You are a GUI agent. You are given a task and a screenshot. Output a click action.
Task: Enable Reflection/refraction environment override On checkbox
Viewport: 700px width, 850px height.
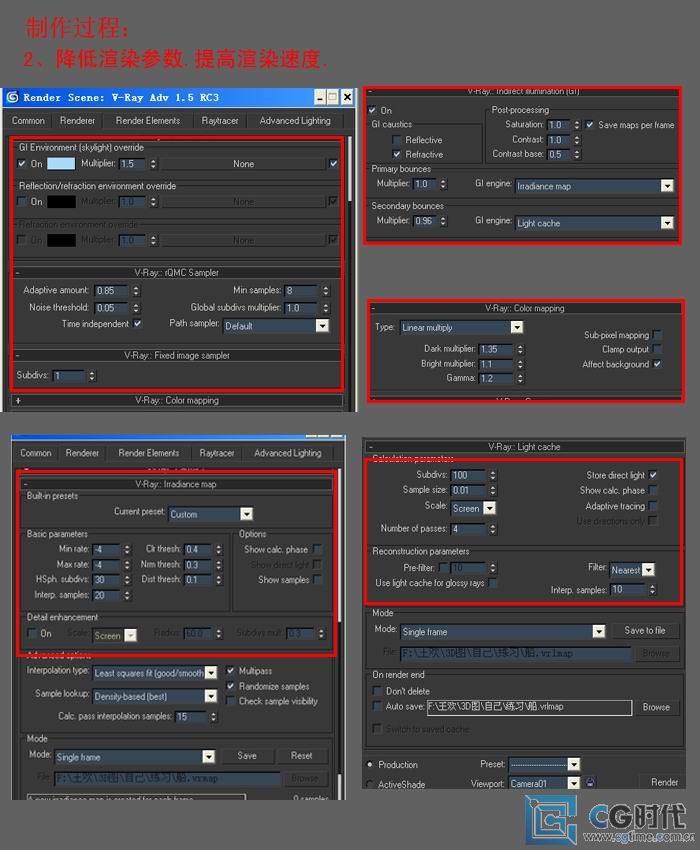pos(22,201)
